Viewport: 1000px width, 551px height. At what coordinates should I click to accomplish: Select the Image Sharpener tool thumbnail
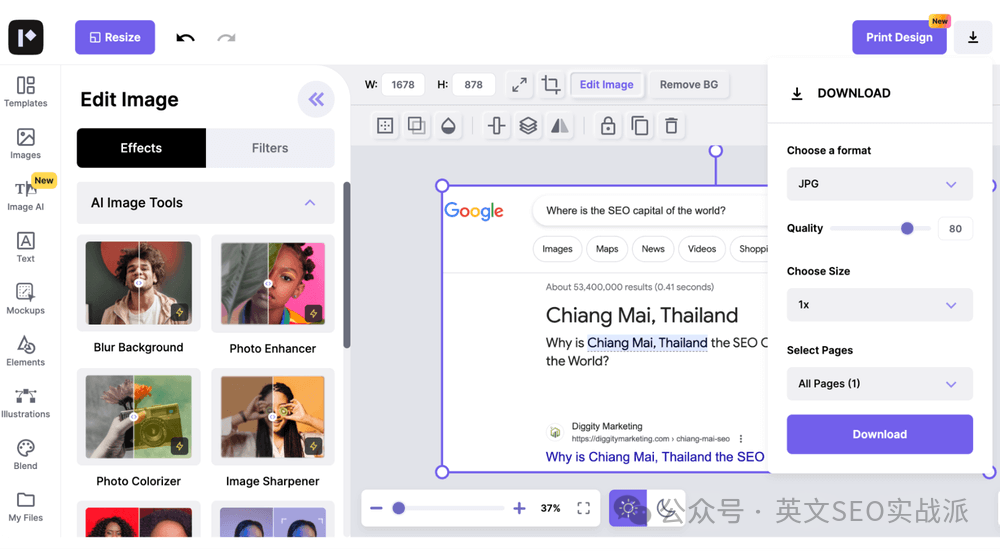coord(273,416)
